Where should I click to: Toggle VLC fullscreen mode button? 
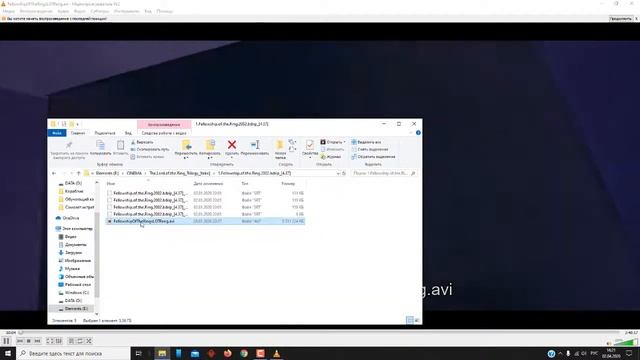pyautogui.click(x=50, y=341)
